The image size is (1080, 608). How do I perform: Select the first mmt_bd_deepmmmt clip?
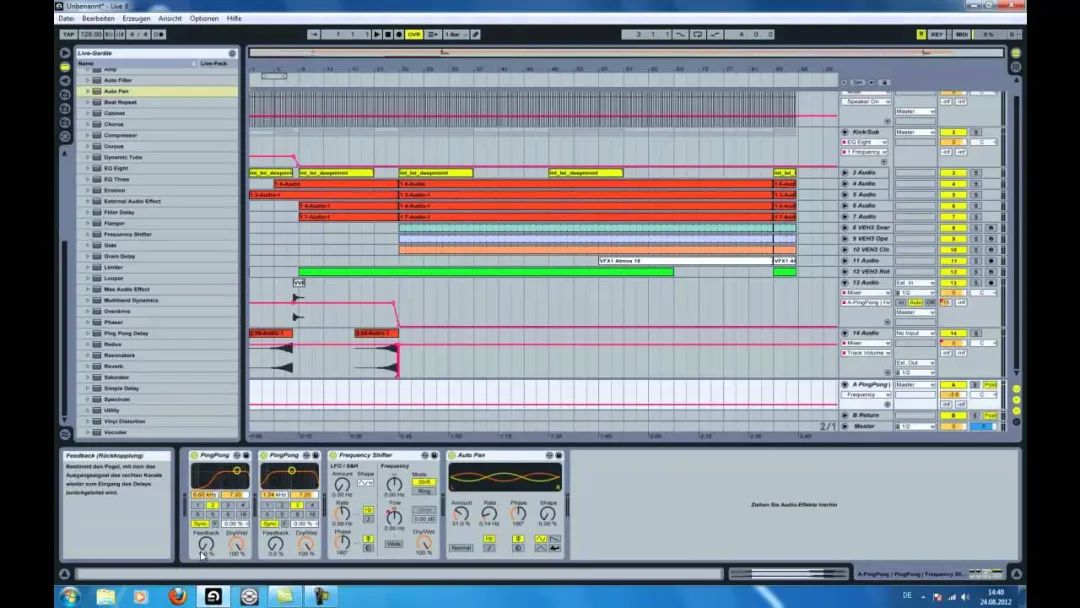click(271, 173)
